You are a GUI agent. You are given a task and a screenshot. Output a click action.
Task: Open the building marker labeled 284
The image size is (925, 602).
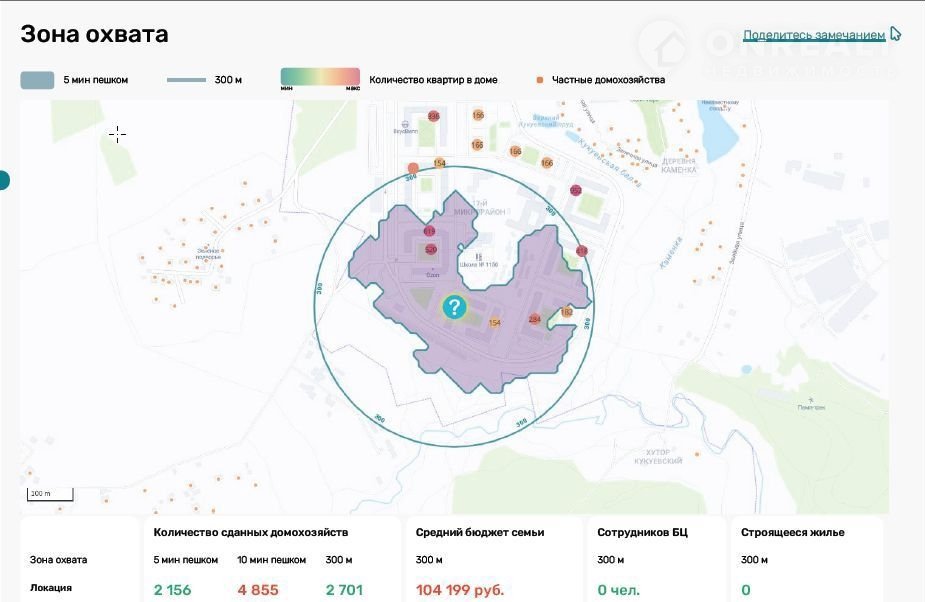click(535, 319)
